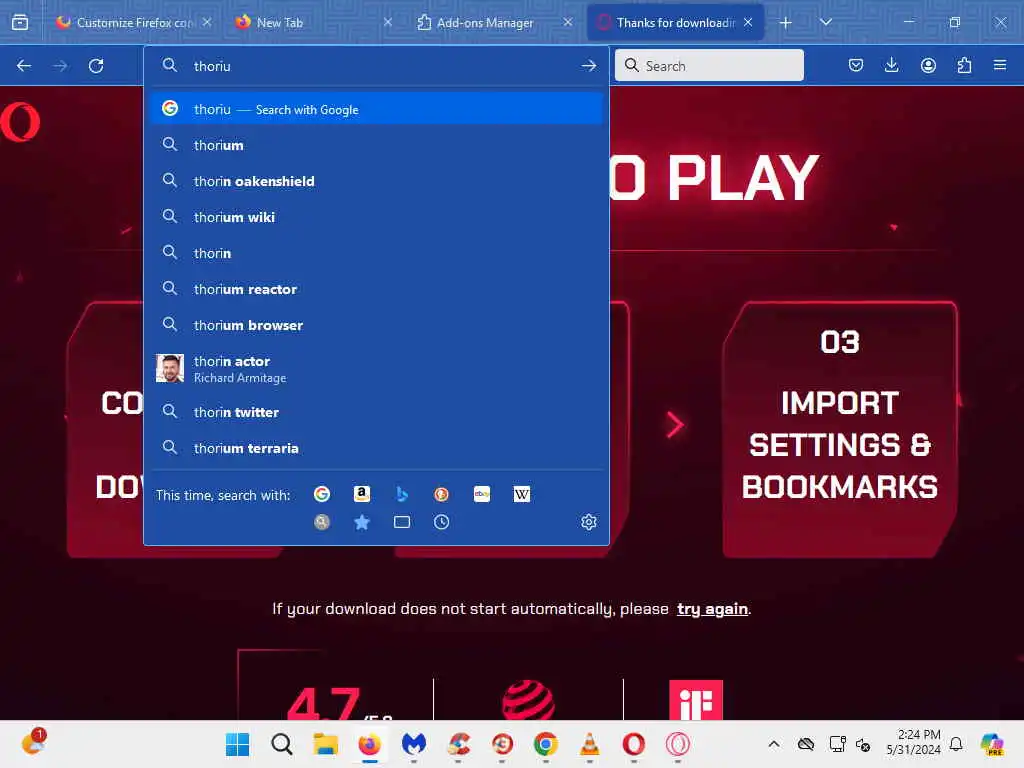Switch to Customize Firefox tab
The image size is (1024, 768).
coord(134,22)
